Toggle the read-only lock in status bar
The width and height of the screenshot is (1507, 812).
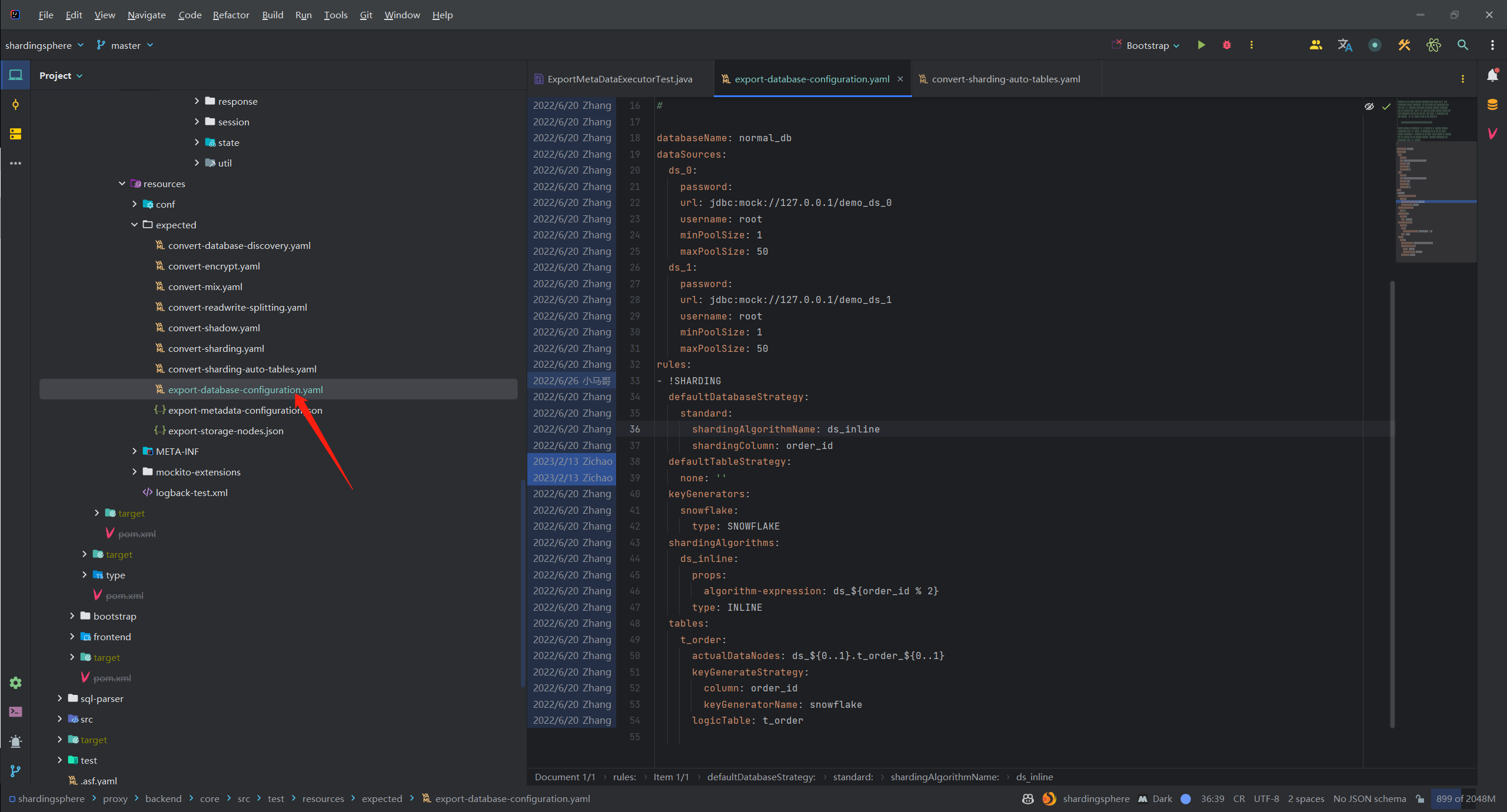[1420, 798]
